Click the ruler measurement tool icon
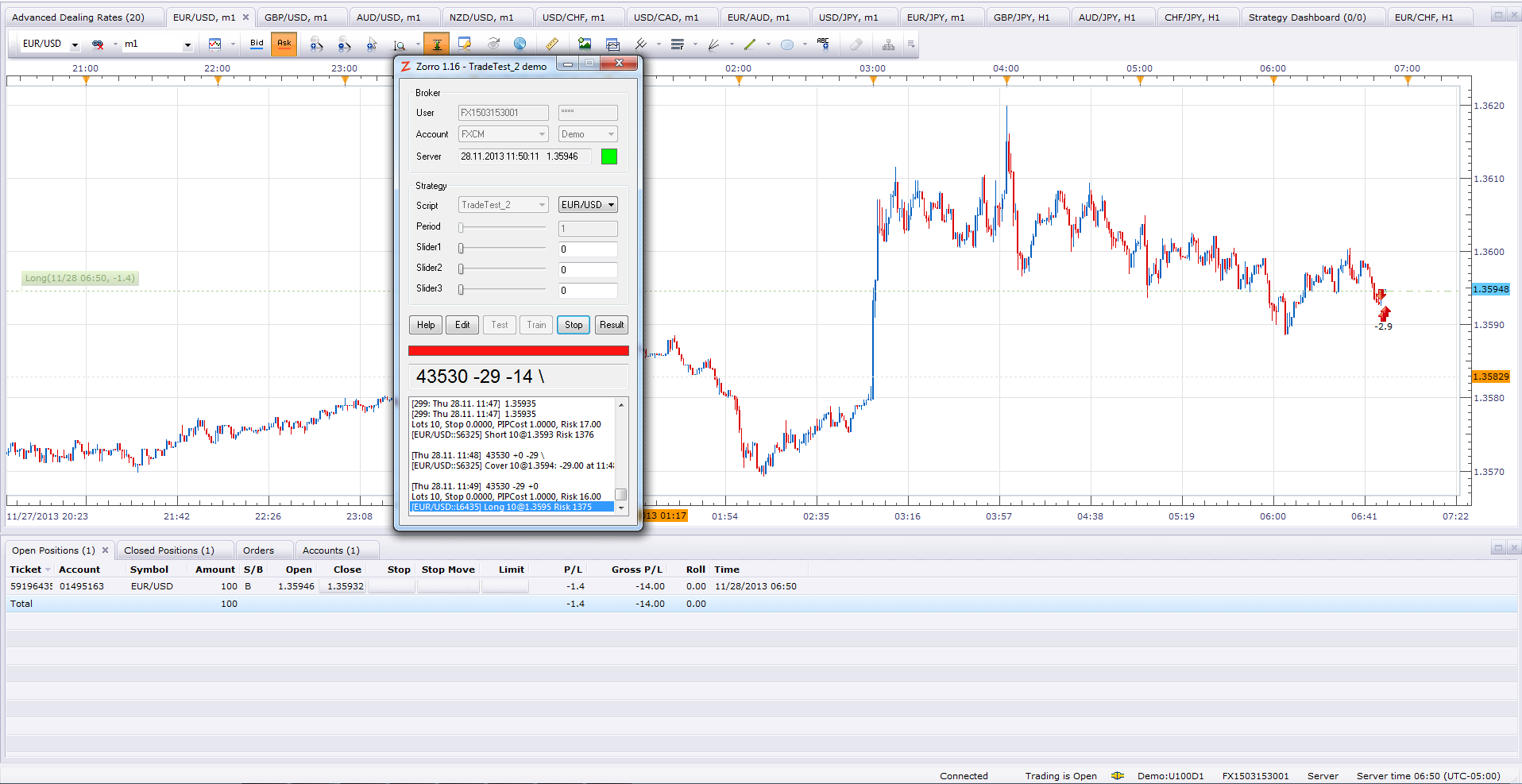Image resolution: width=1522 pixels, height=784 pixels. [x=551, y=44]
